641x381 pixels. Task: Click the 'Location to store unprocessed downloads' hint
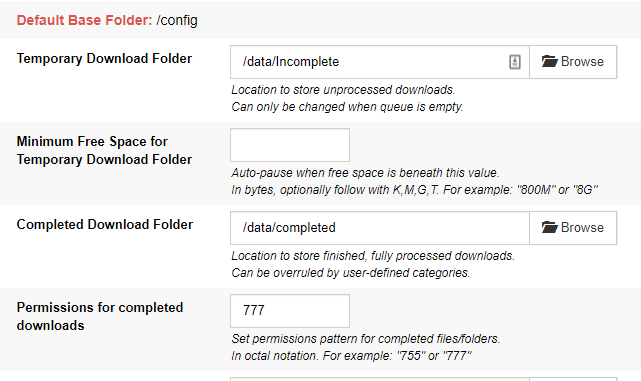pos(343,90)
